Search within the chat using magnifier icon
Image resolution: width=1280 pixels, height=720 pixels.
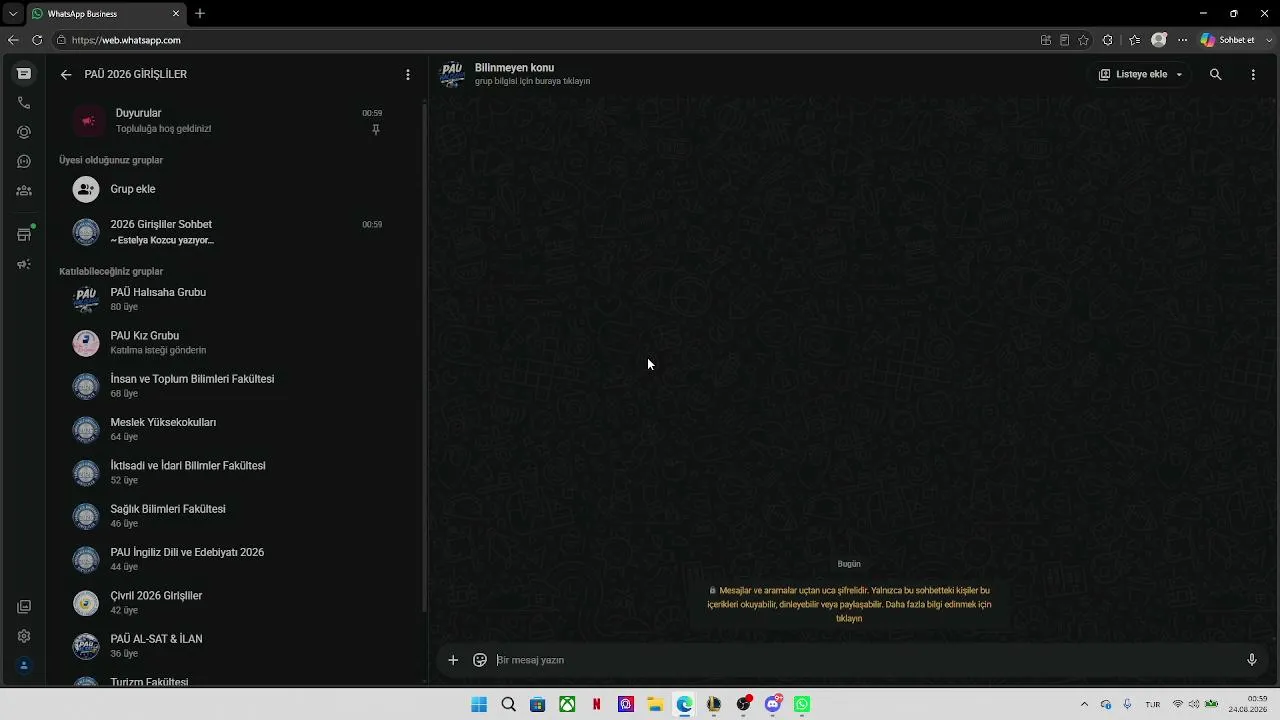[1216, 74]
